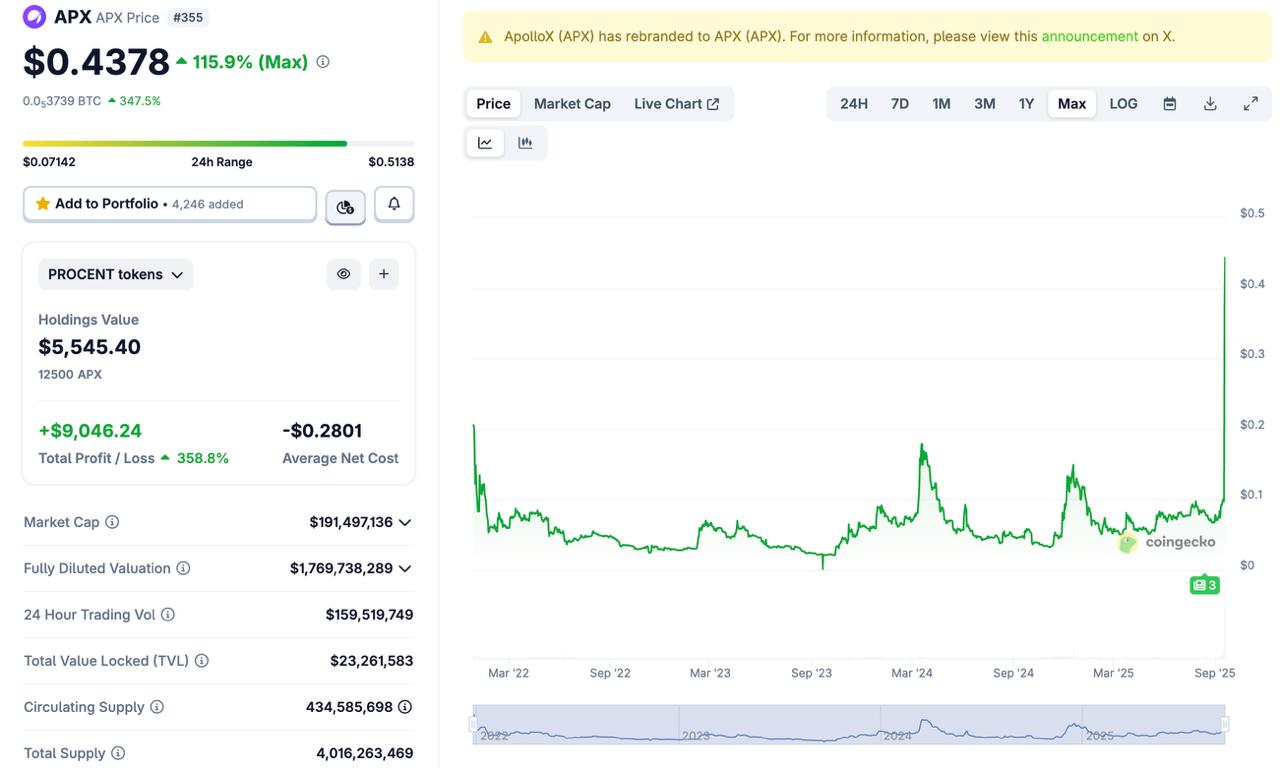Select 1M time range
This screenshot has height=768, width=1280.
click(x=941, y=104)
